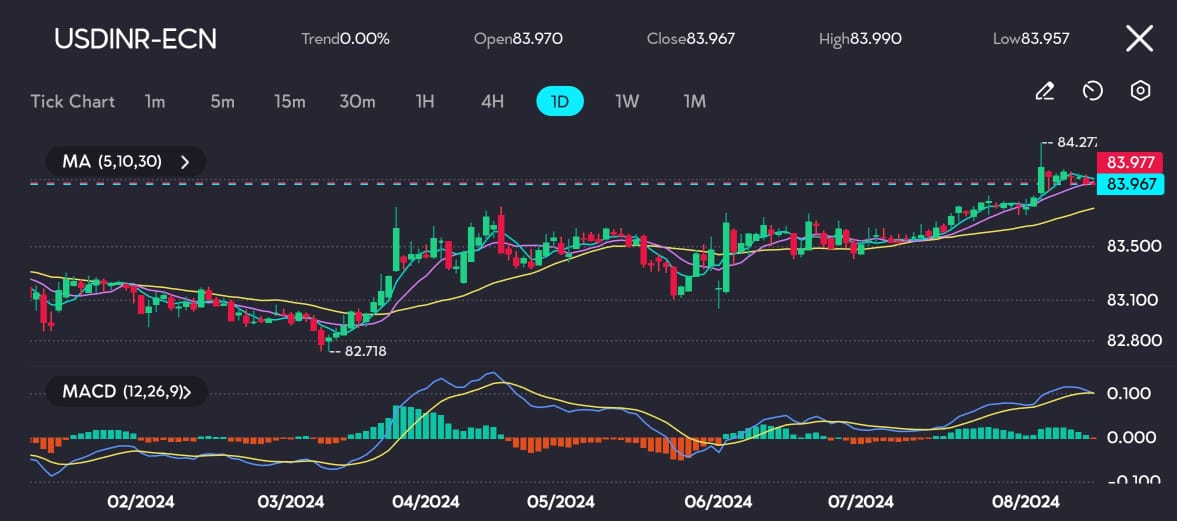Select the 4H timeframe
This screenshot has height=521, width=1177.
point(492,101)
